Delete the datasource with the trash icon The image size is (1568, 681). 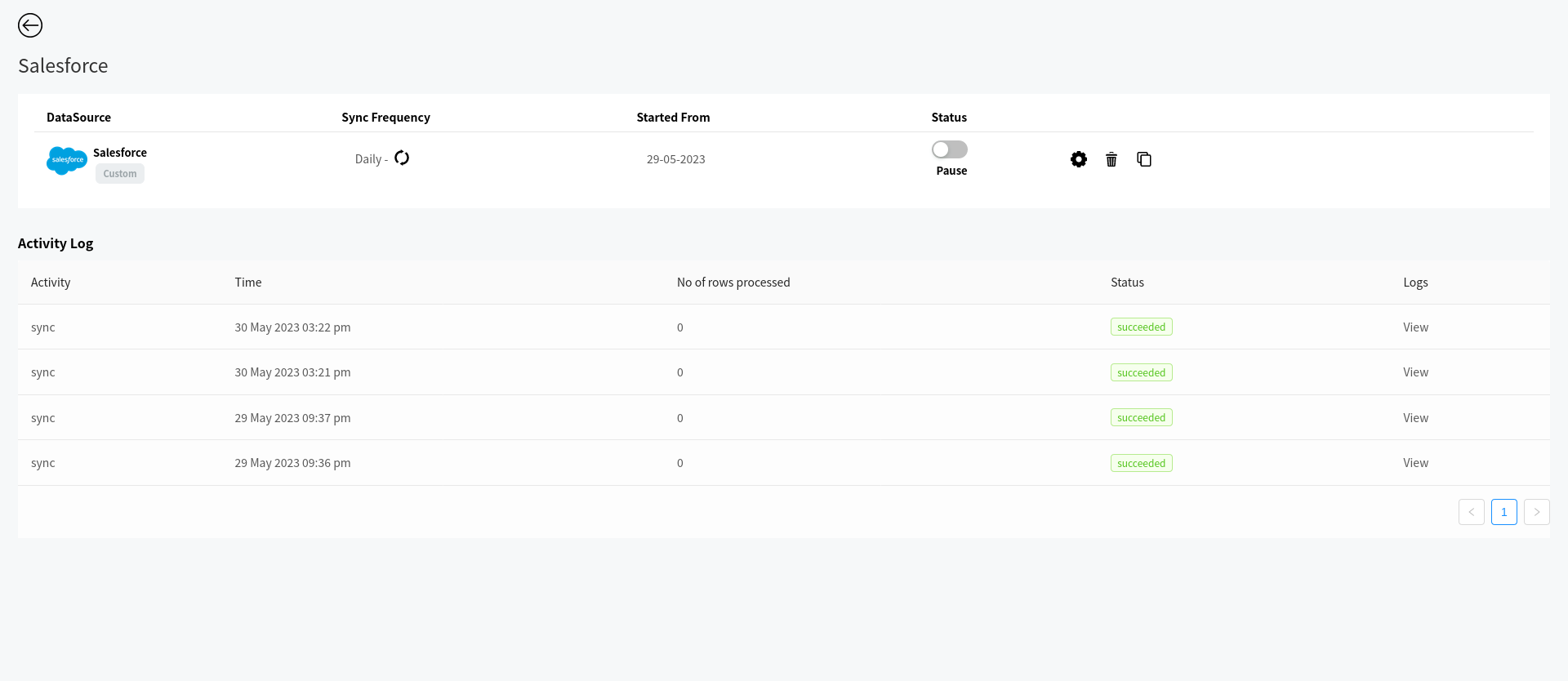coord(1111,159)
